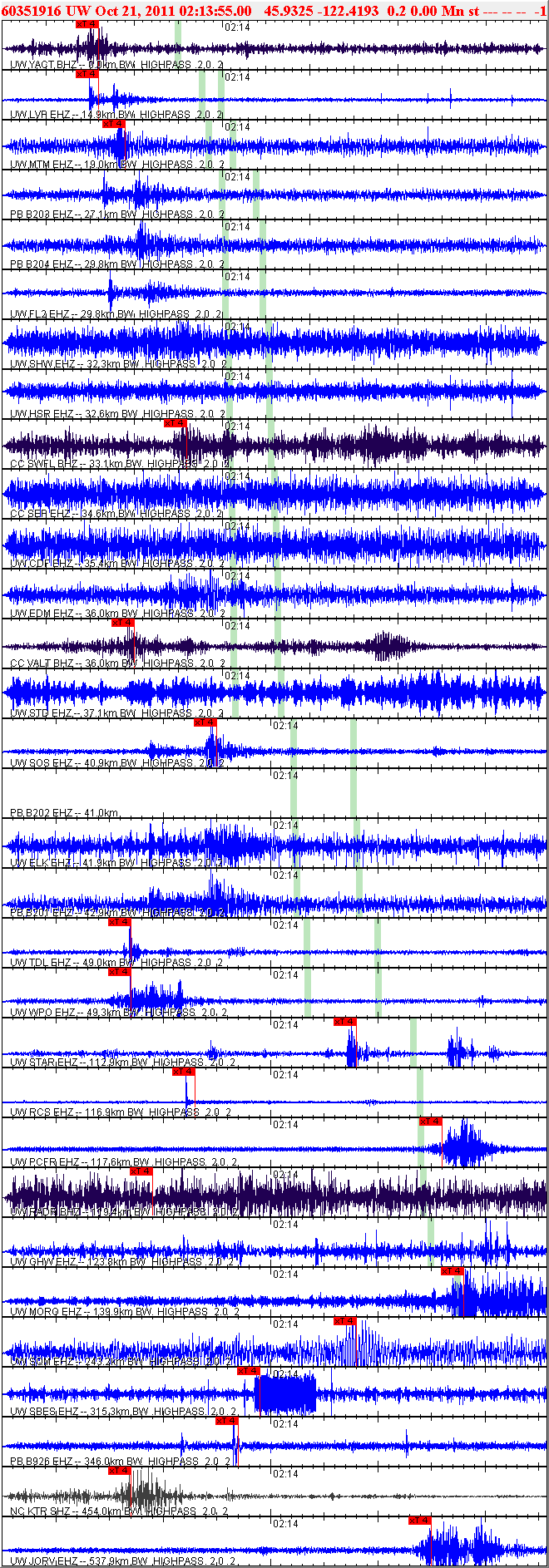Select the red pick marker on UW MTM trace
Image resolution: width=549 pixels, height=1568 pixels.
[x=113, y=124]
